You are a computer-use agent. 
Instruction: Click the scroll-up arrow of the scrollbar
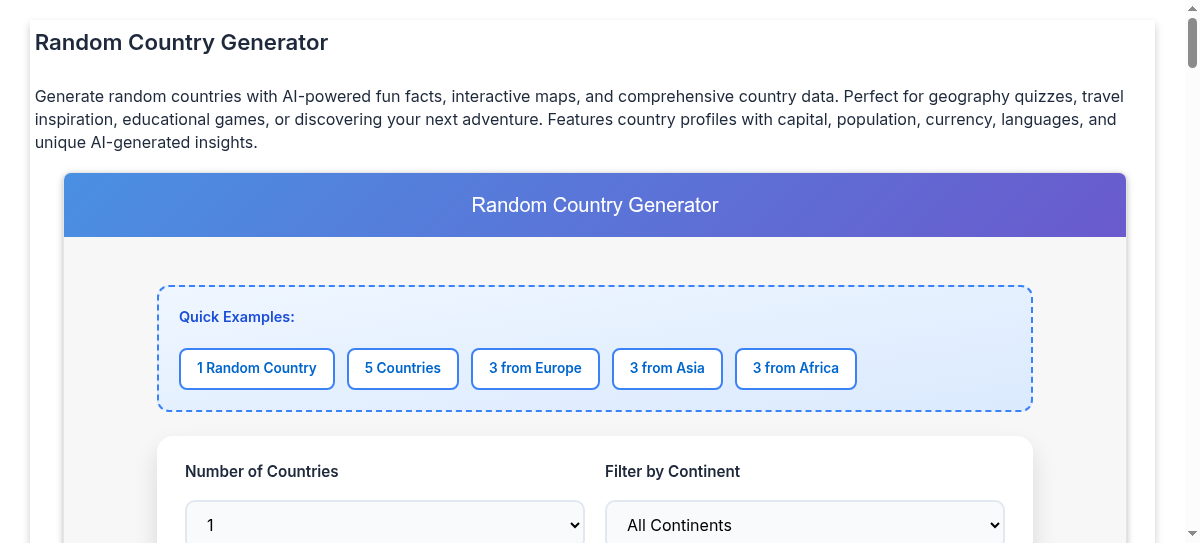pos(1192,7)
